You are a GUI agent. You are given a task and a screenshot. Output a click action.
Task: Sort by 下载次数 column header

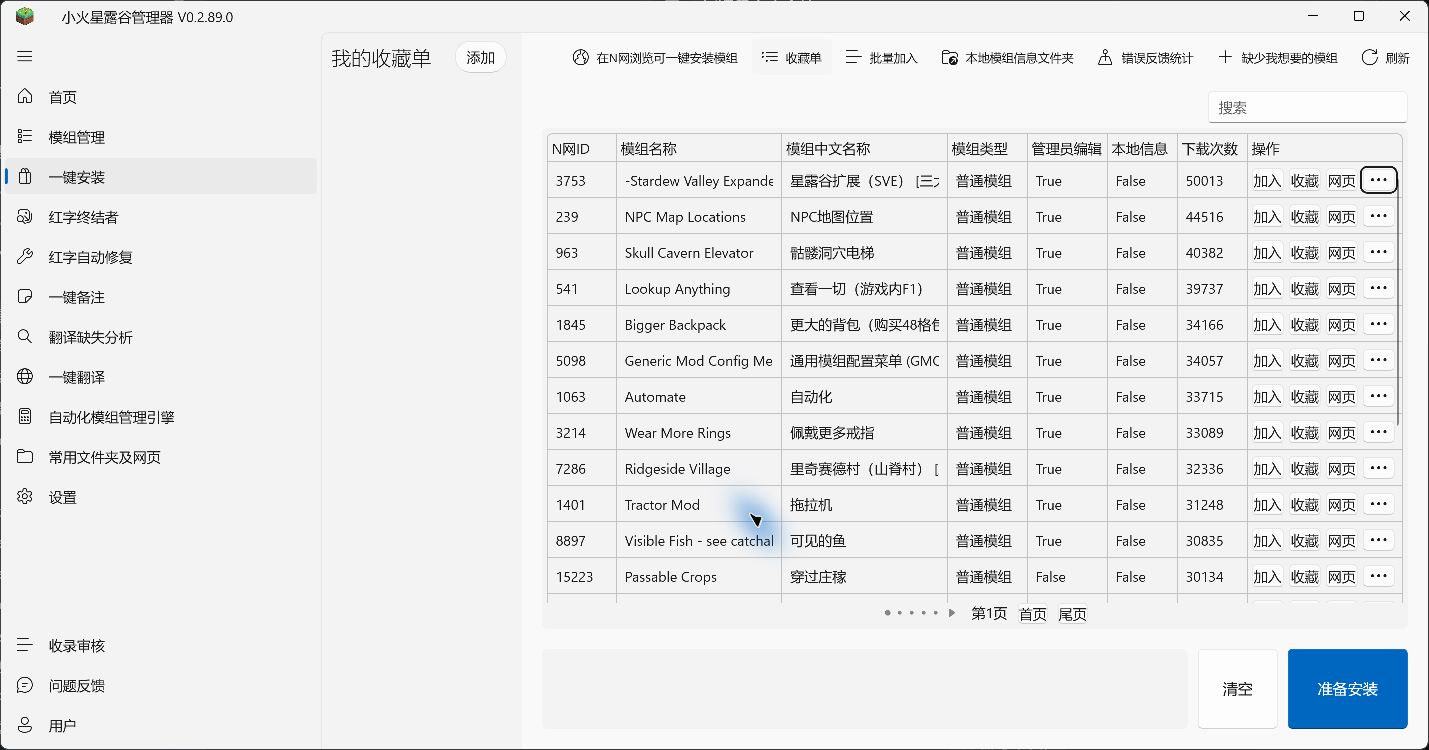point(1211,148)
